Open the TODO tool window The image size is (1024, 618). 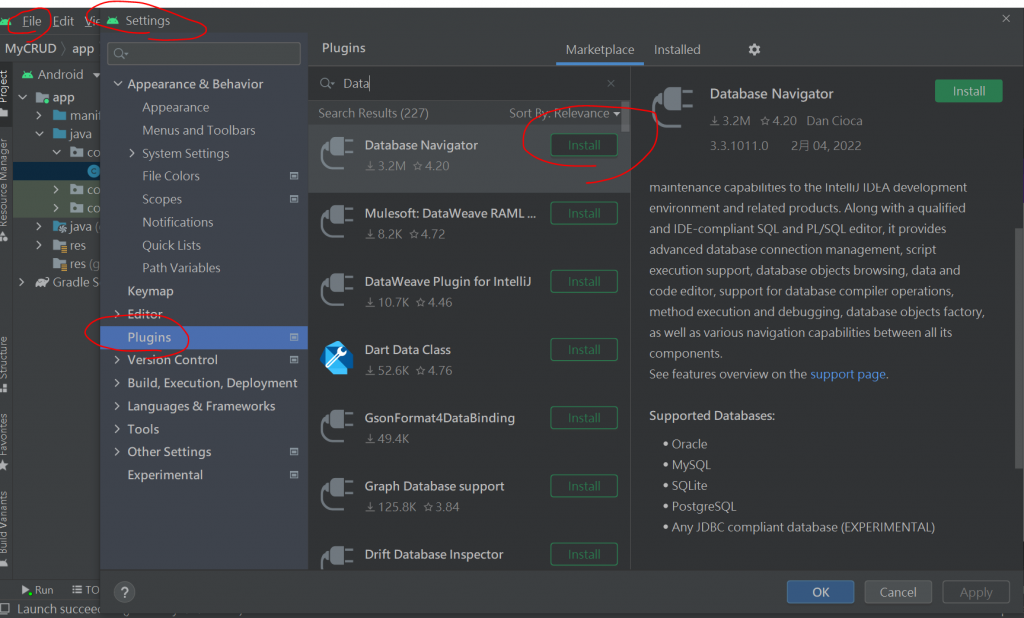pyautogui.click(x=85, y=590)
